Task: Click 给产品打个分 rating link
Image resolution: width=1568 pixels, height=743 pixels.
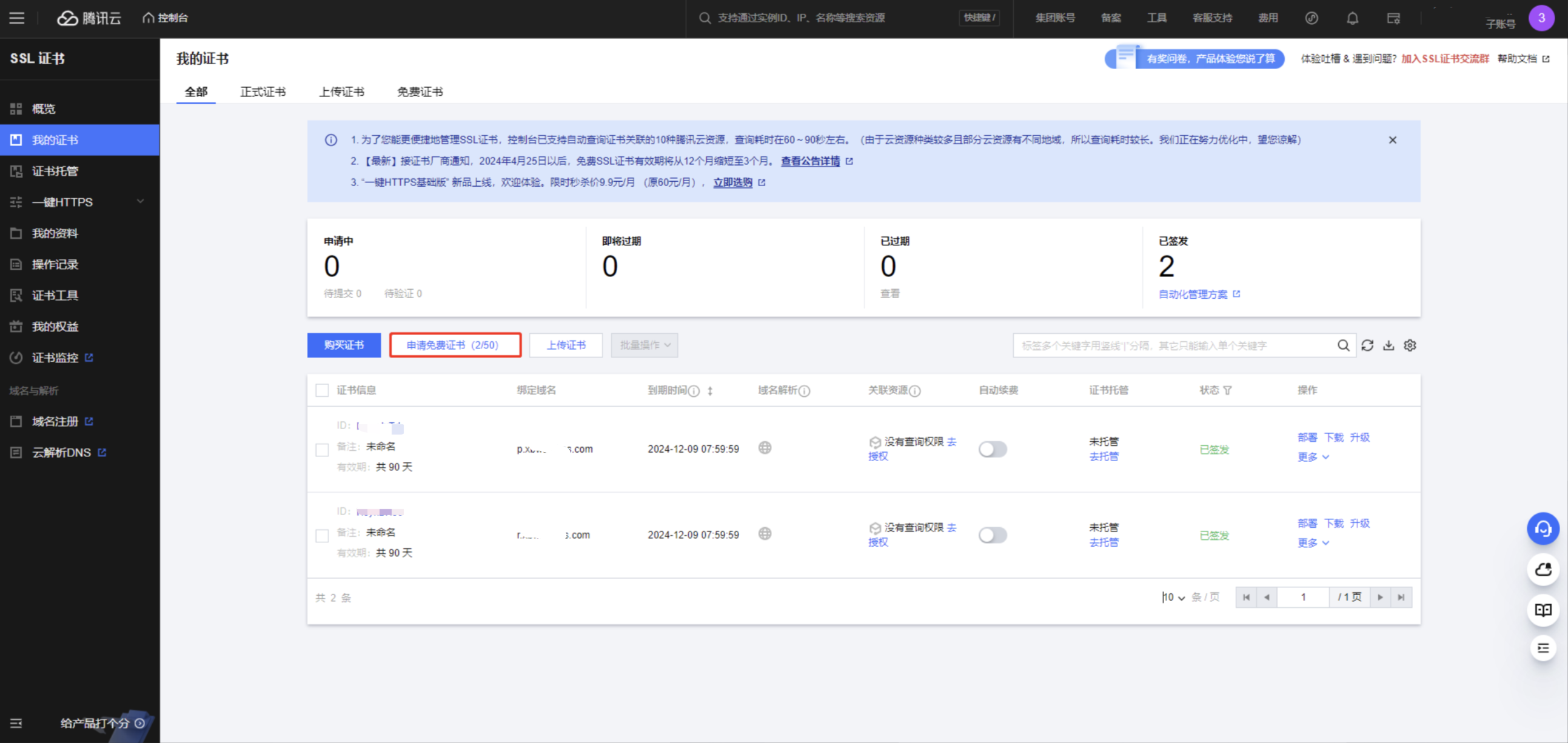Action: [102, 723]
